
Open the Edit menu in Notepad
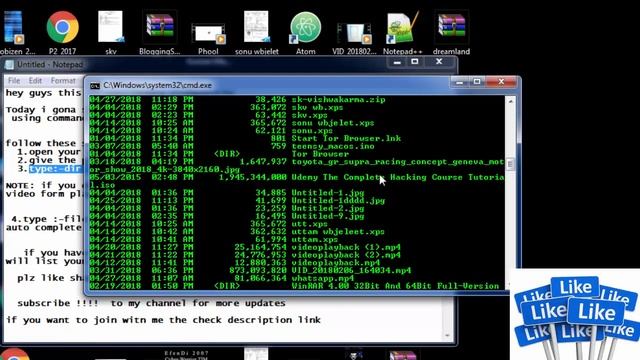(35, 80)
